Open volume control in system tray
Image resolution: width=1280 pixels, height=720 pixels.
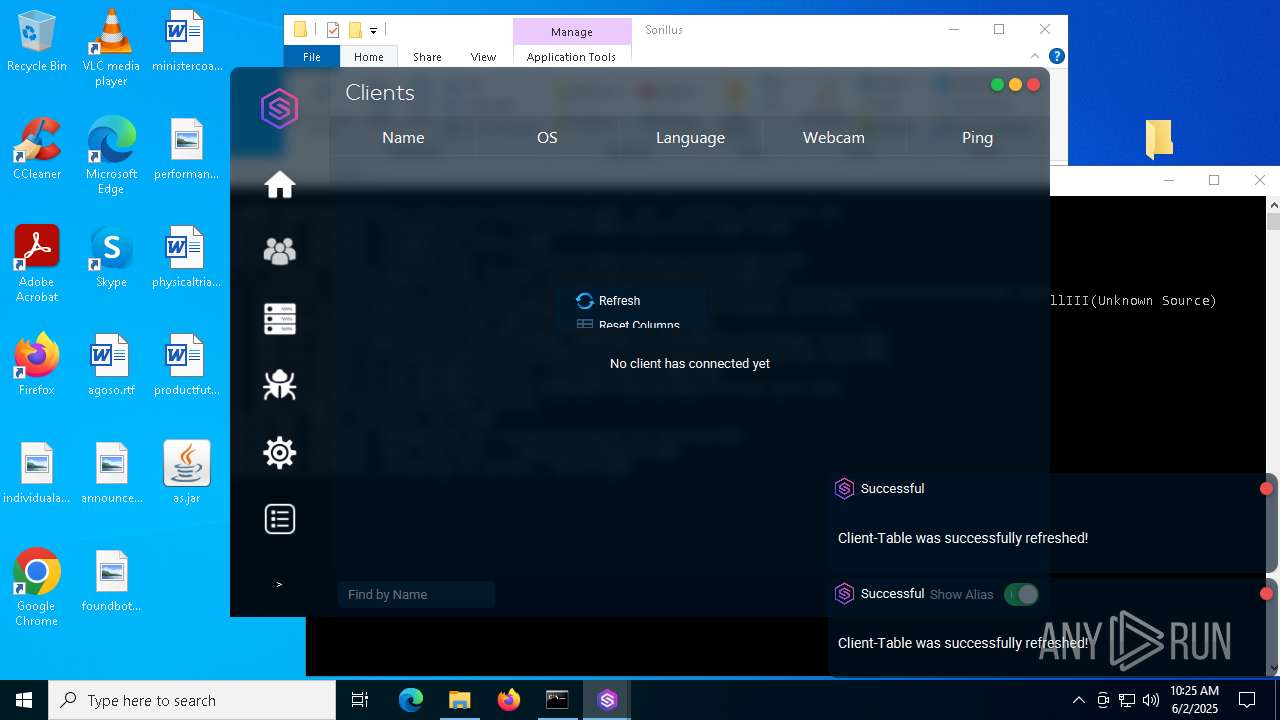[x=1151, y=700]
